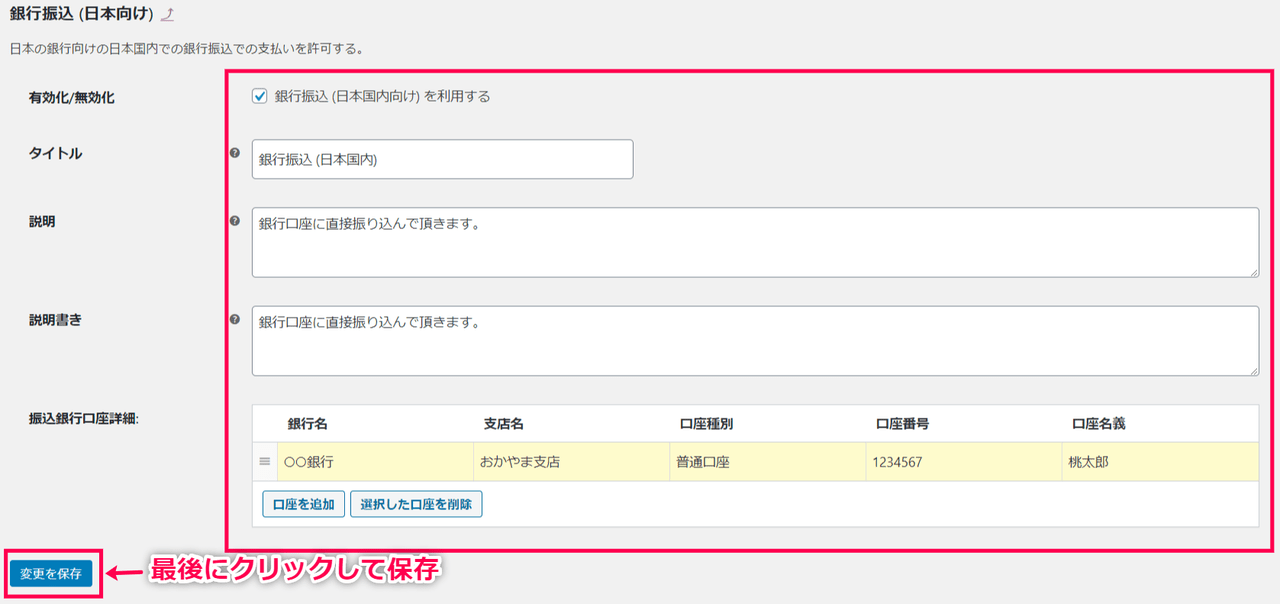Select the おかやま支店 branch cell
Viewport: 1280px width, 604px height.
[x=572, y=462]
